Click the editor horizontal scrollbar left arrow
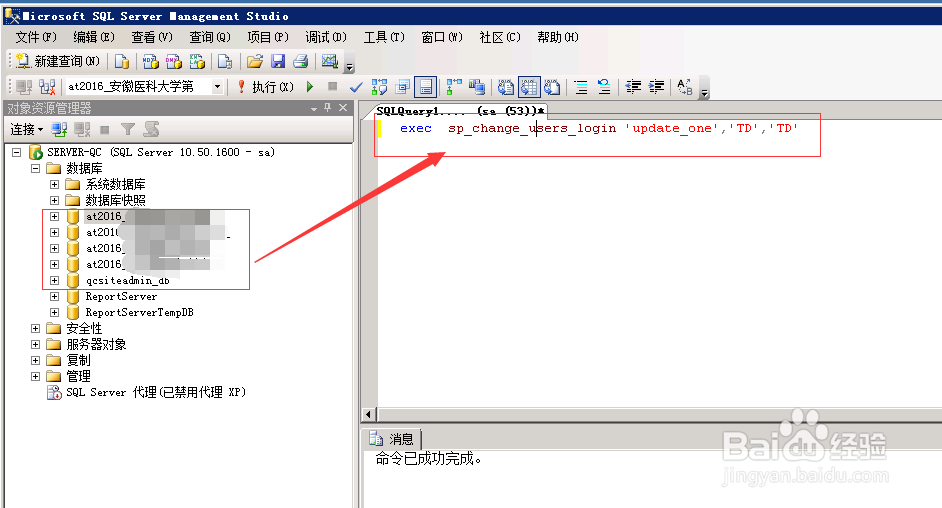 point(369,414)
